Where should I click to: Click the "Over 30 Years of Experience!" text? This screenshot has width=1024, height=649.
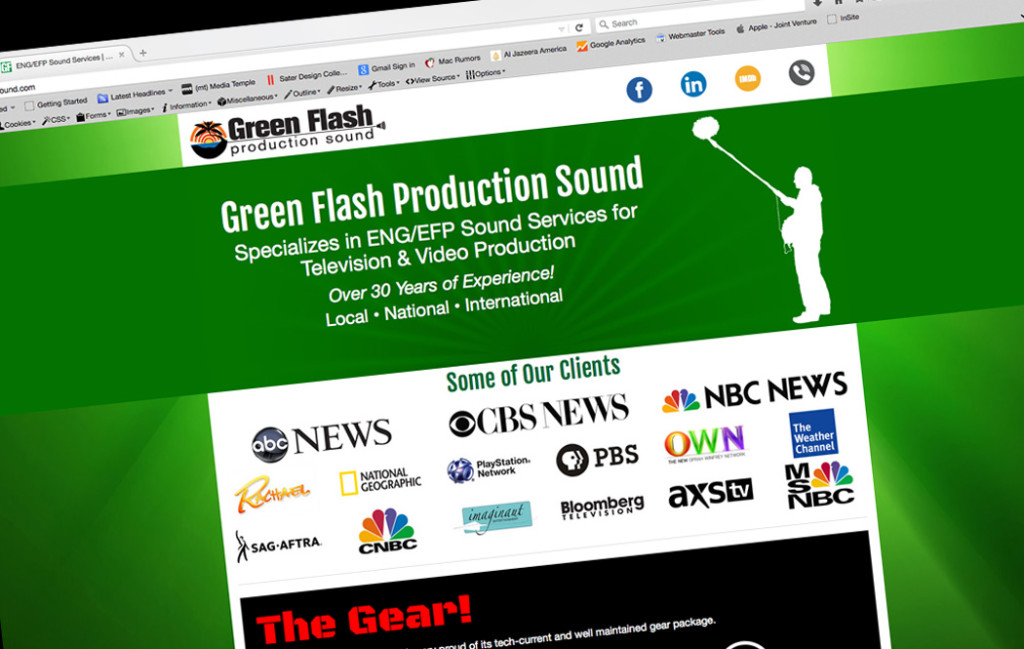point(441,285)
